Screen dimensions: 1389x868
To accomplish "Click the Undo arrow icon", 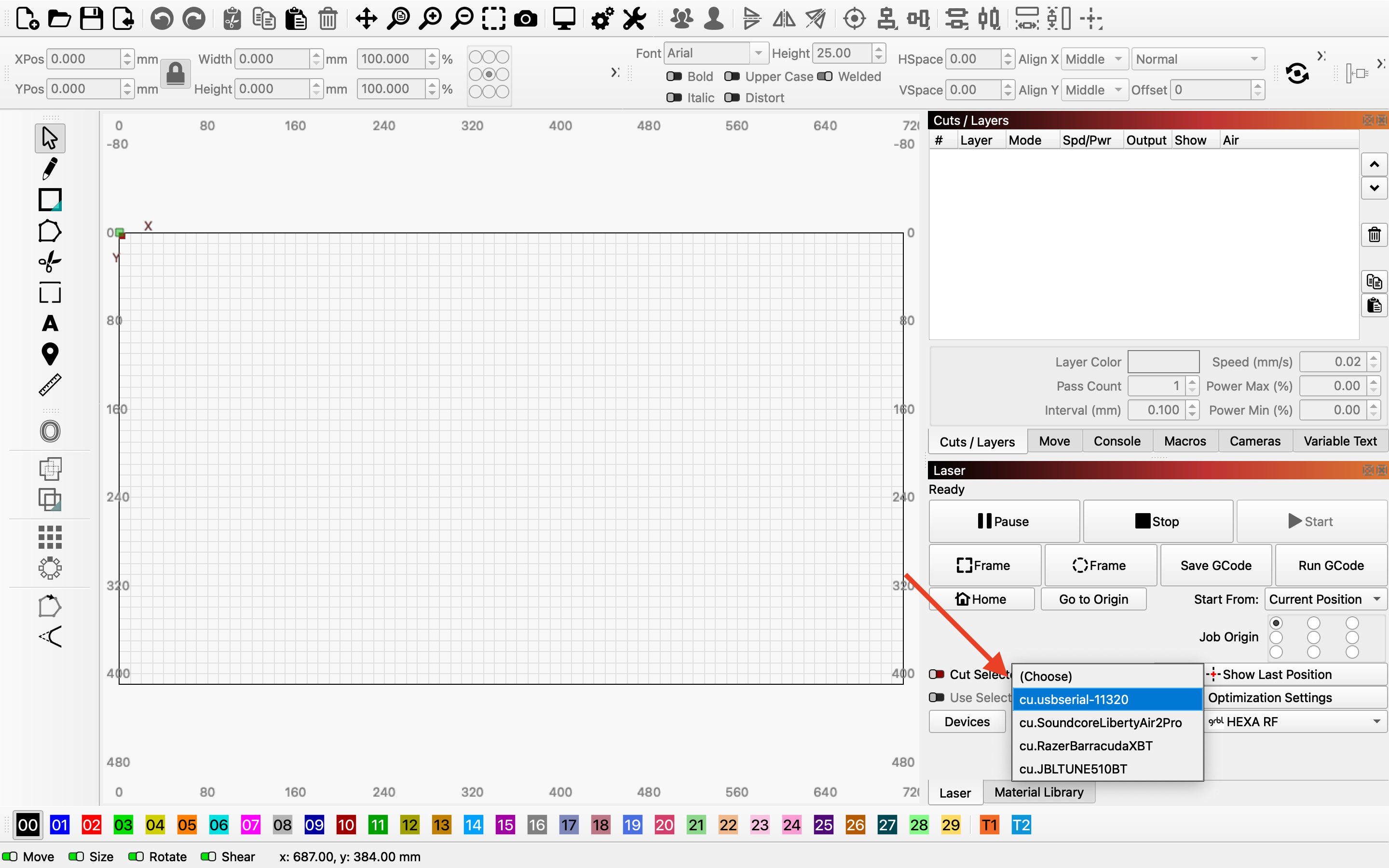I will (162, 19).
